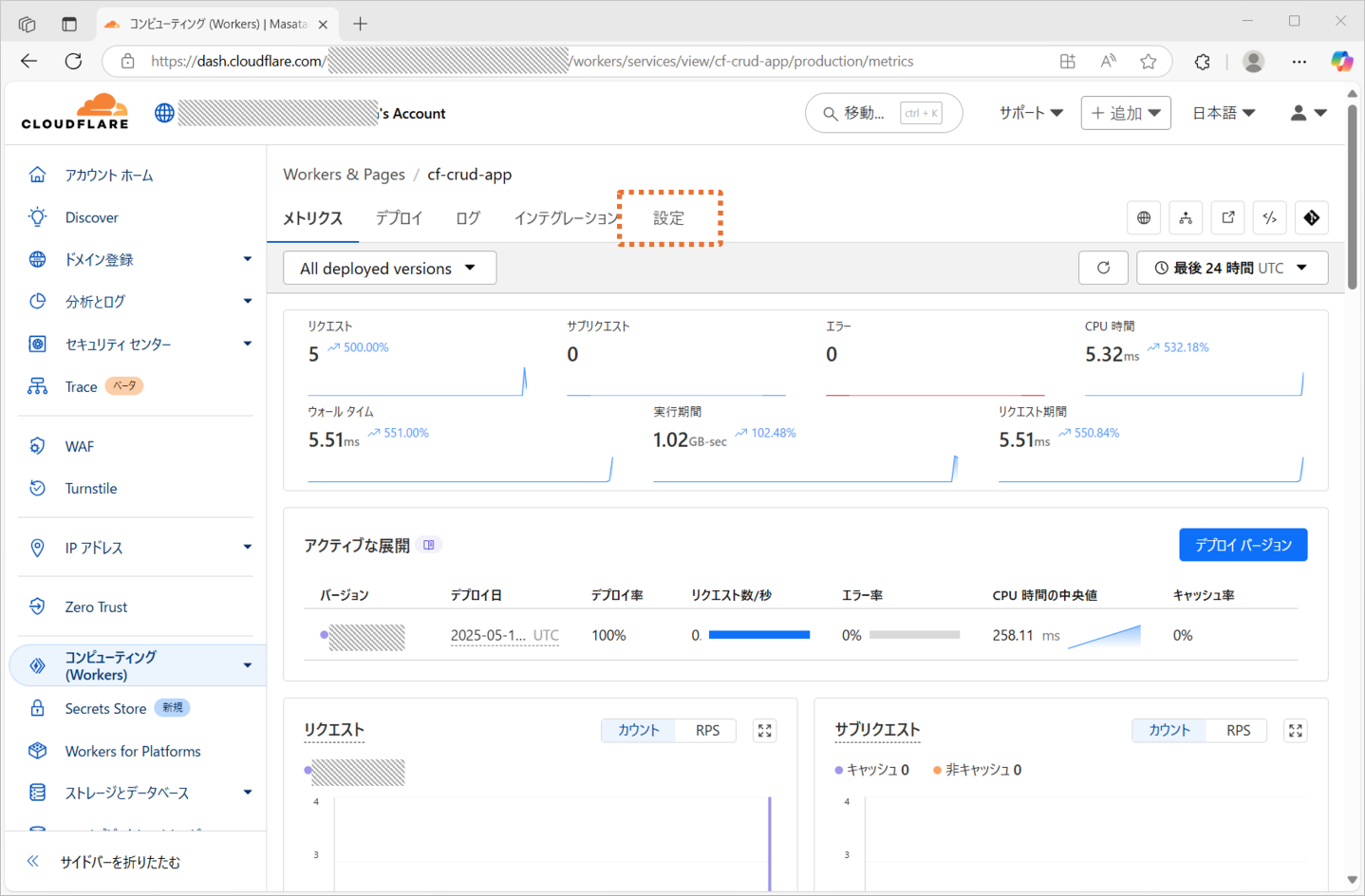Click the page vertical scrollbar thumb
Viewport: 1365px width, 896px height.
[x=1353, y=195]
